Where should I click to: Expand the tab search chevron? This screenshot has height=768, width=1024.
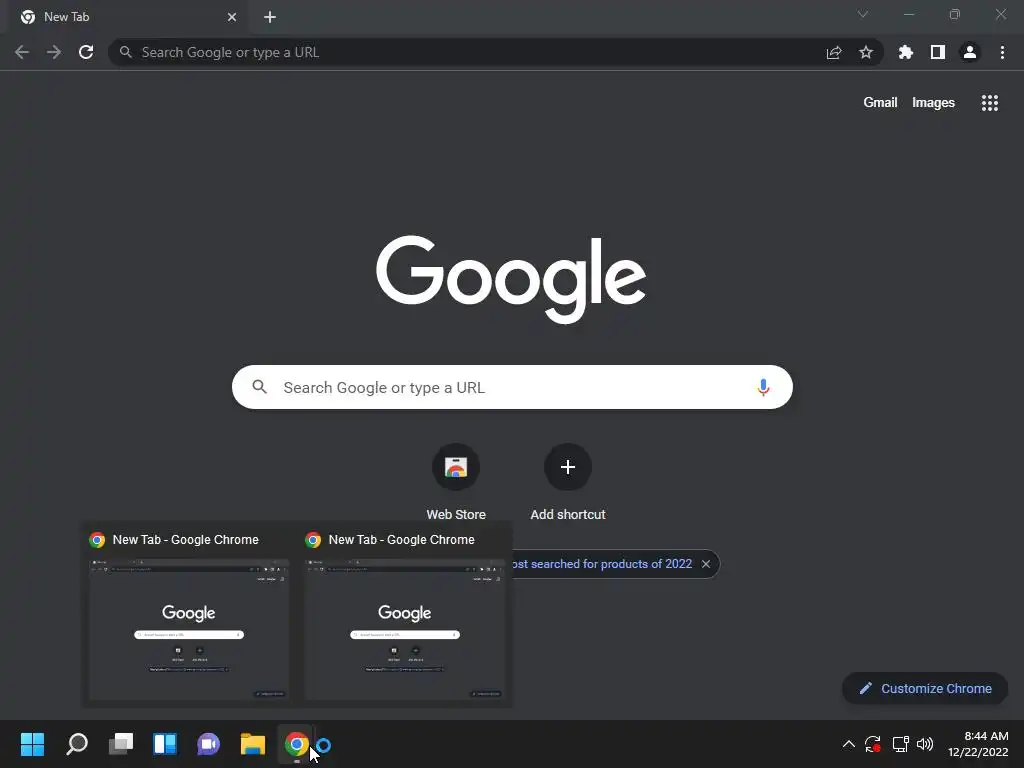click(863, 14)
